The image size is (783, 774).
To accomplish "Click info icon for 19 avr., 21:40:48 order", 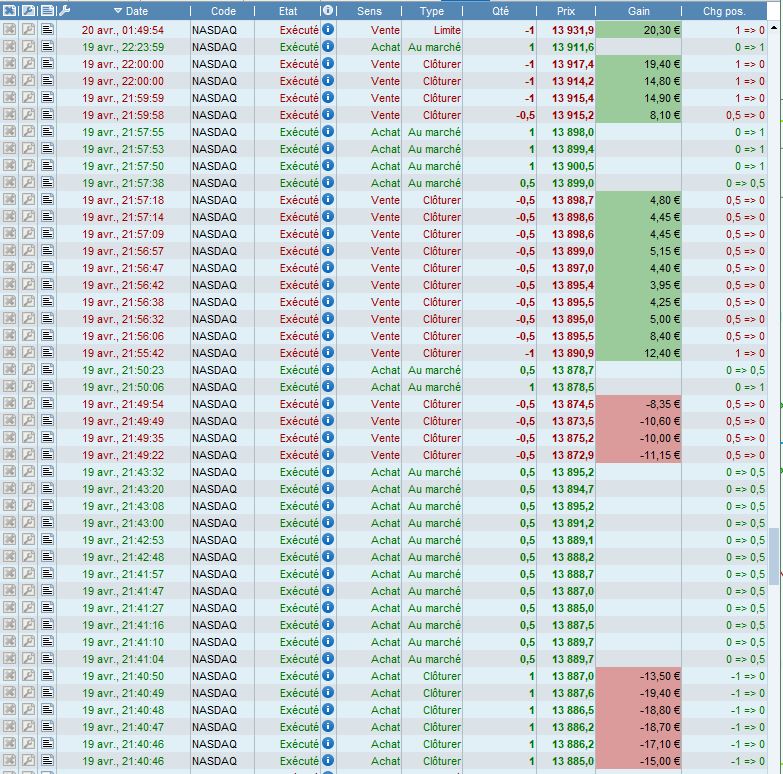I will (328, 709).
